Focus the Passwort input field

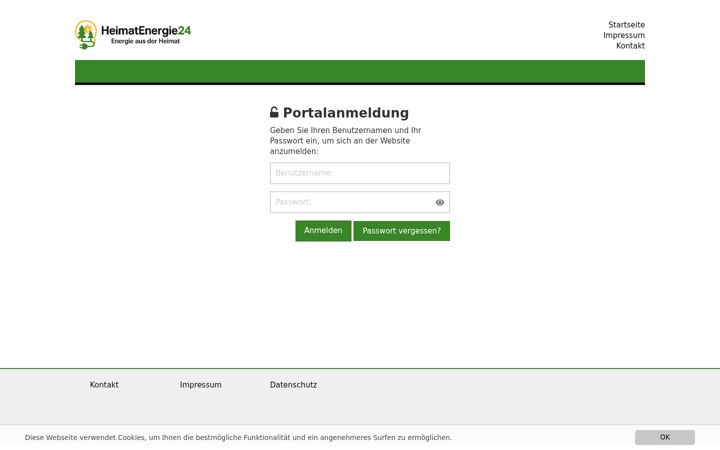pyautogui.click(x=360, y=202)
